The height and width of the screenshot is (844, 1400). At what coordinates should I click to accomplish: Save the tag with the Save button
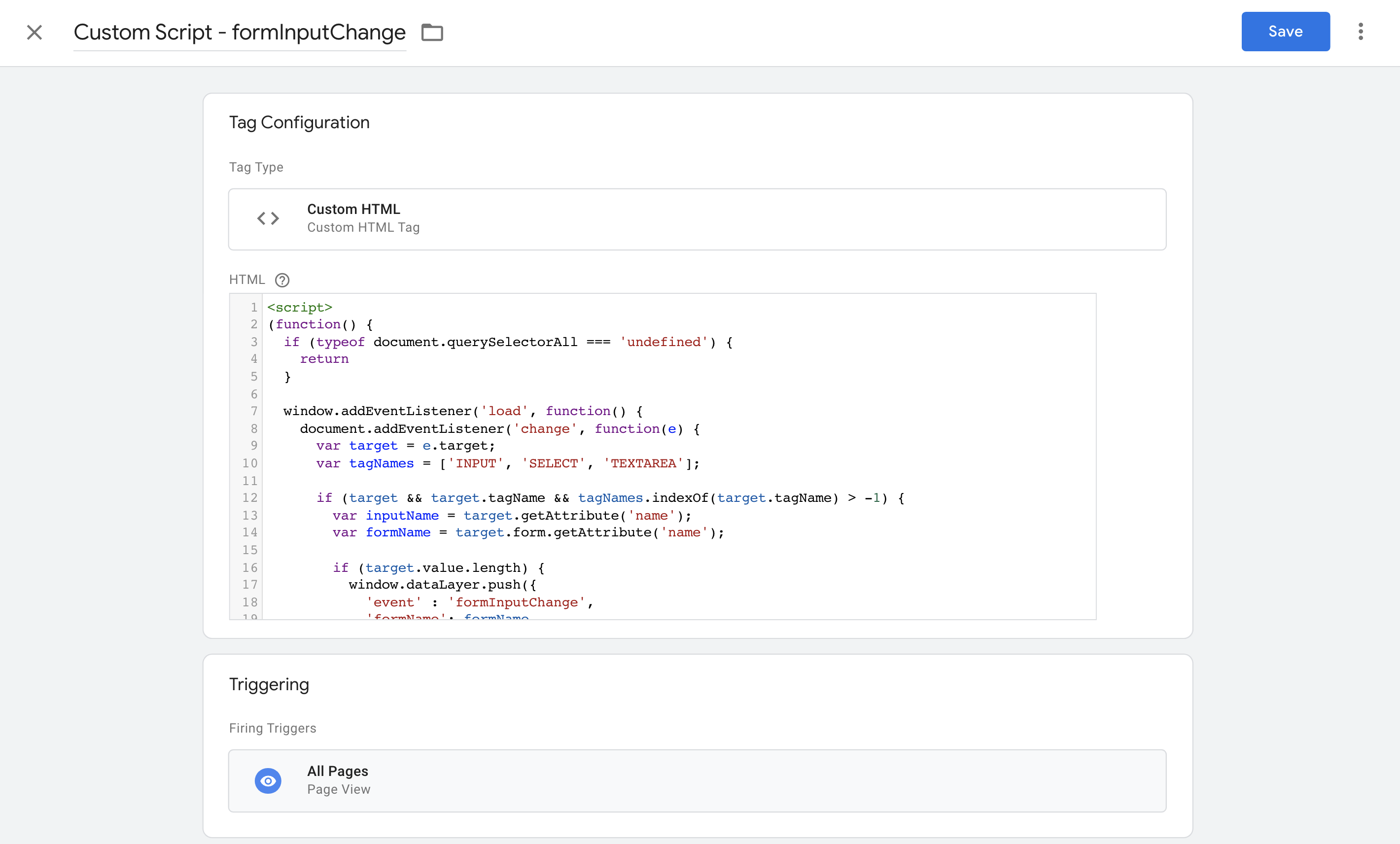(1285, 31)
